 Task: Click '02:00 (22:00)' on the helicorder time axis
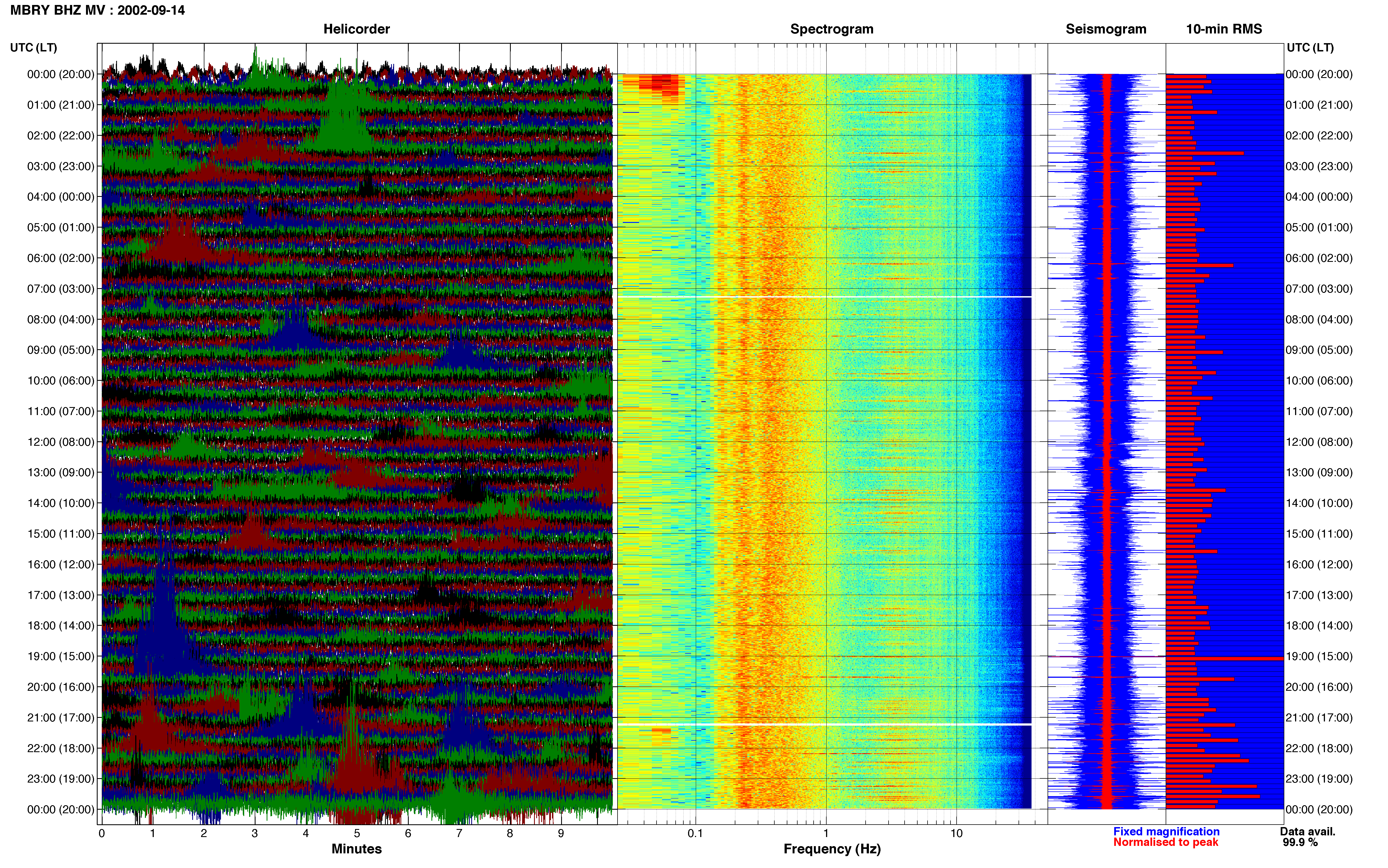(61, 135)
